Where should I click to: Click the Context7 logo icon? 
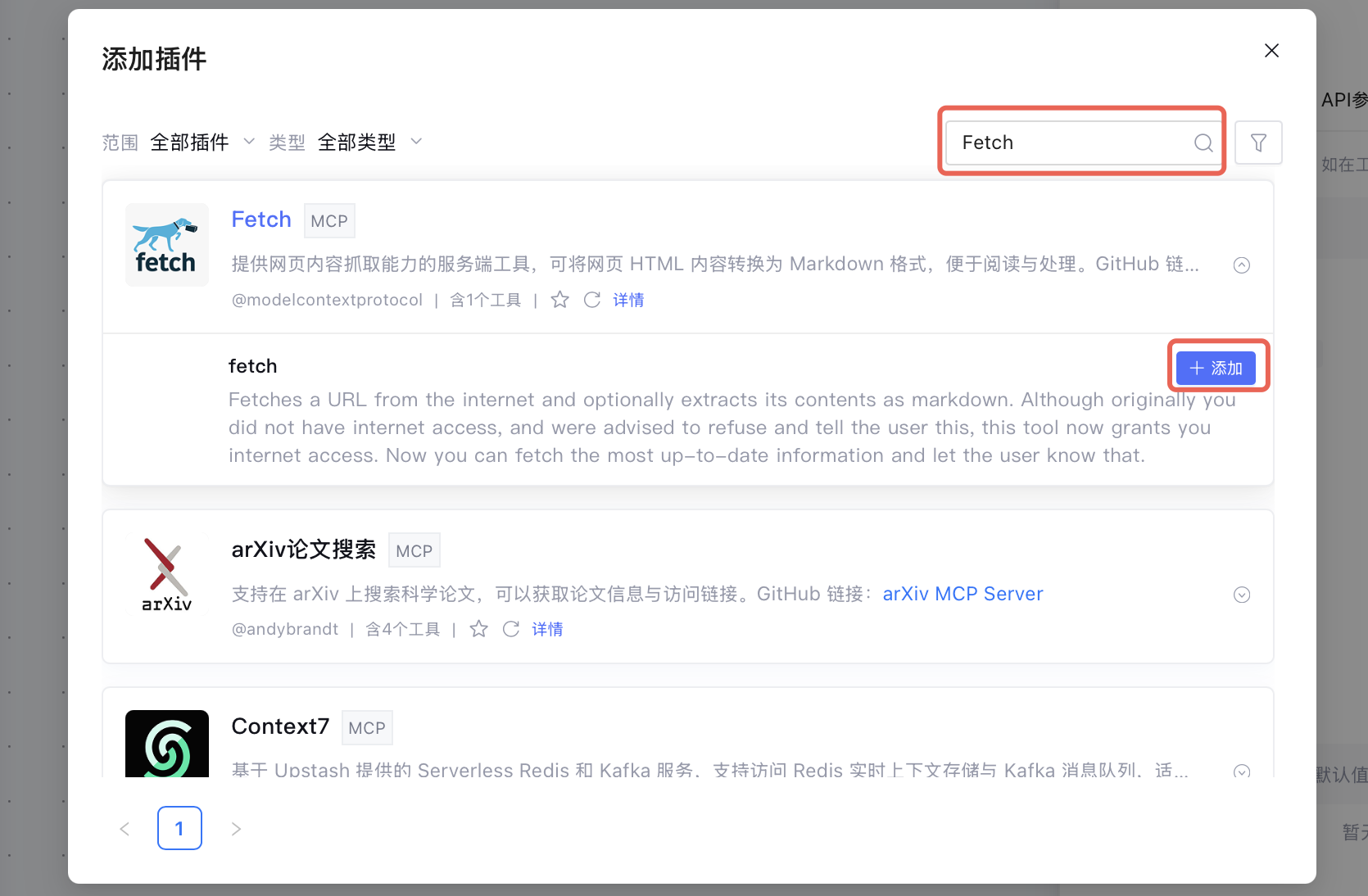point(166,744)
